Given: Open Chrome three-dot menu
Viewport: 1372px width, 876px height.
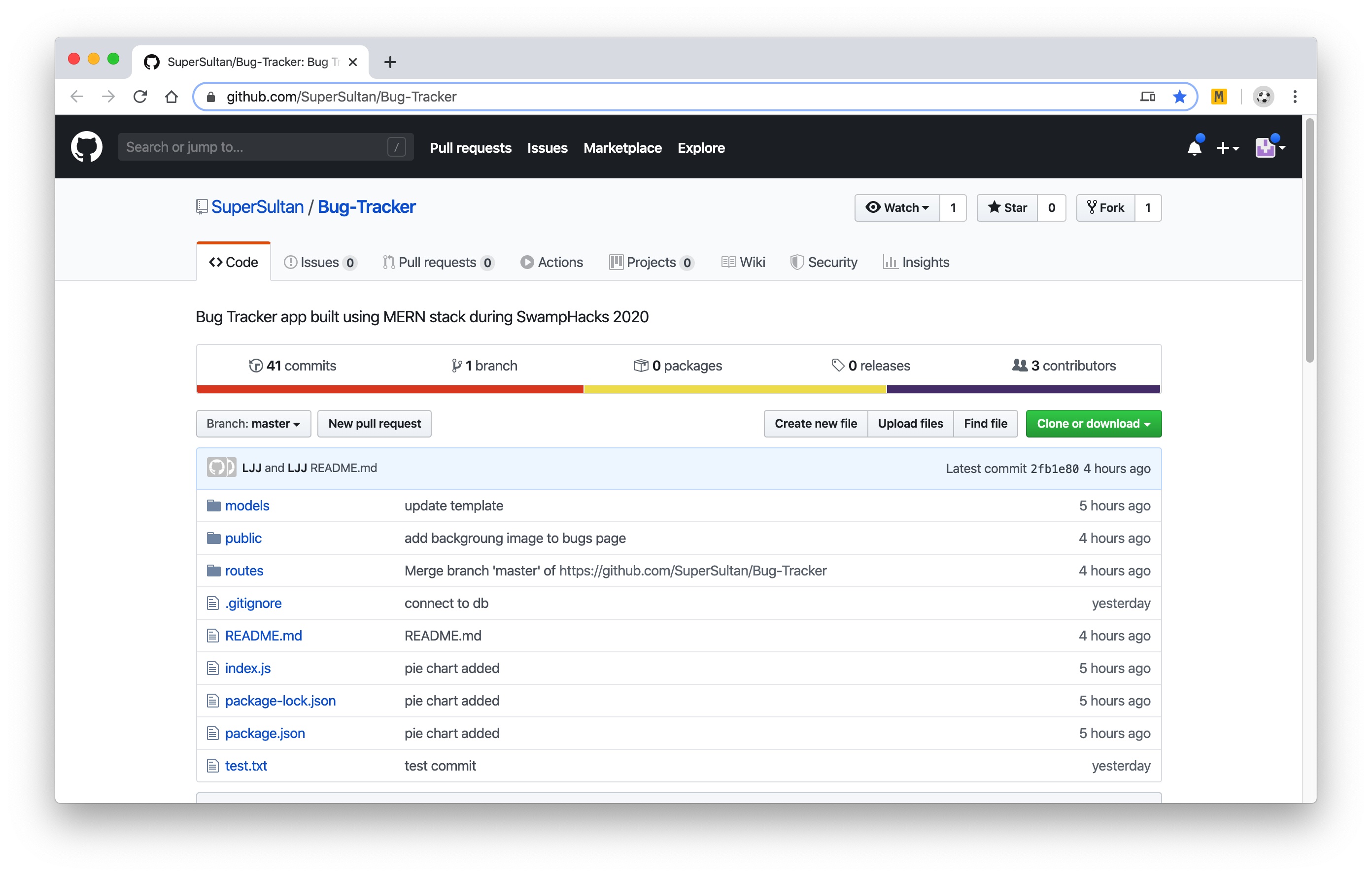Looking at the screenshot, I should click(1295, 97).
